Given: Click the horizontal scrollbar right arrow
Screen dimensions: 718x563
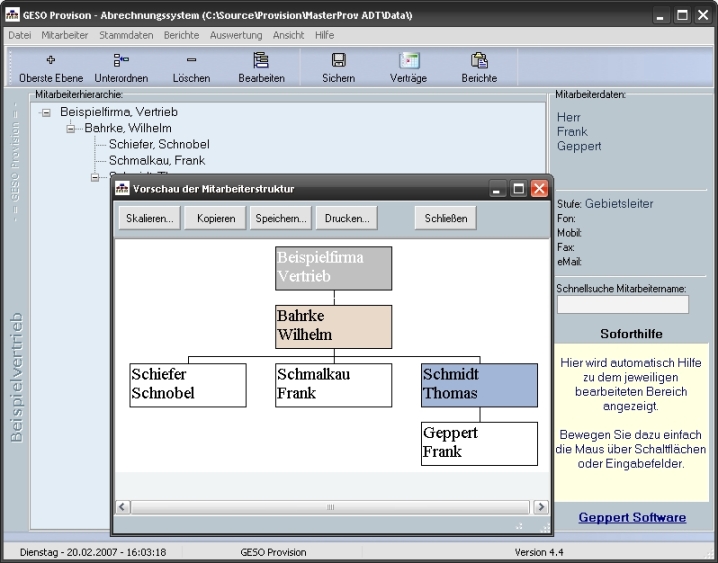Looking at the screenshot, I should click(541, 507).
